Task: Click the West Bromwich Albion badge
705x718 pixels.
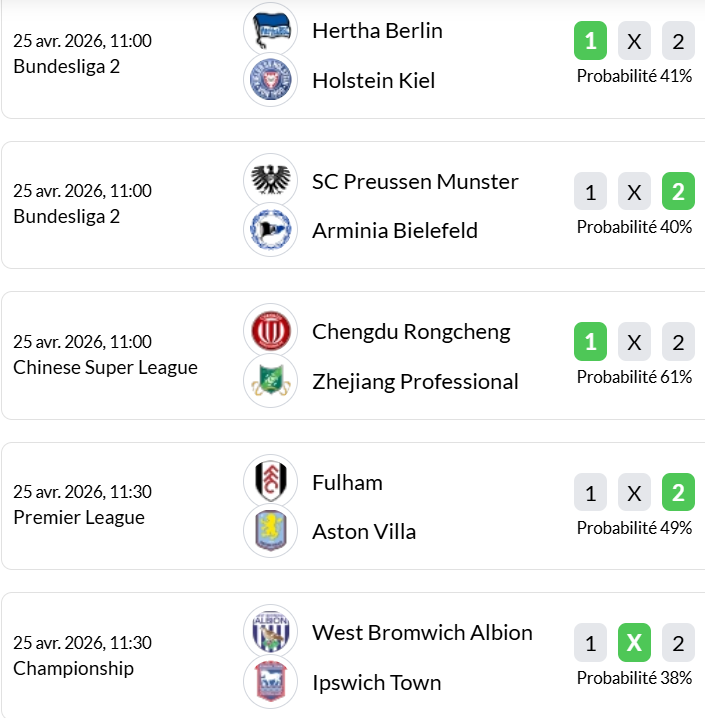Action: (x=270, y=632)
